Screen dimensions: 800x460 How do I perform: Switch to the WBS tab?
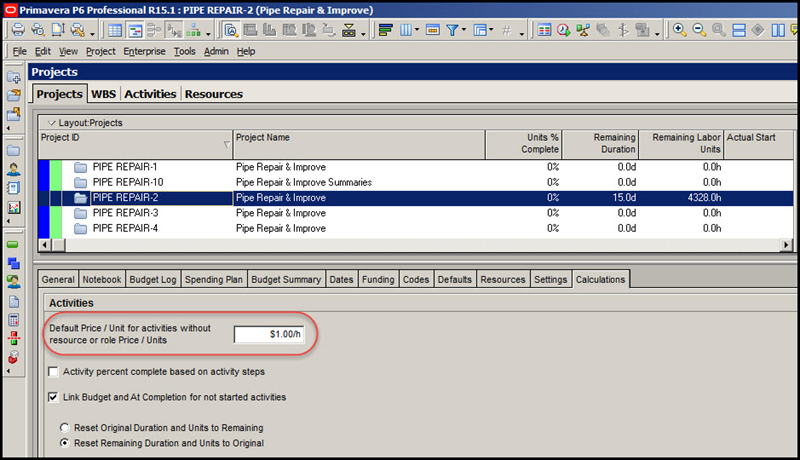click(x=104, y=94)
